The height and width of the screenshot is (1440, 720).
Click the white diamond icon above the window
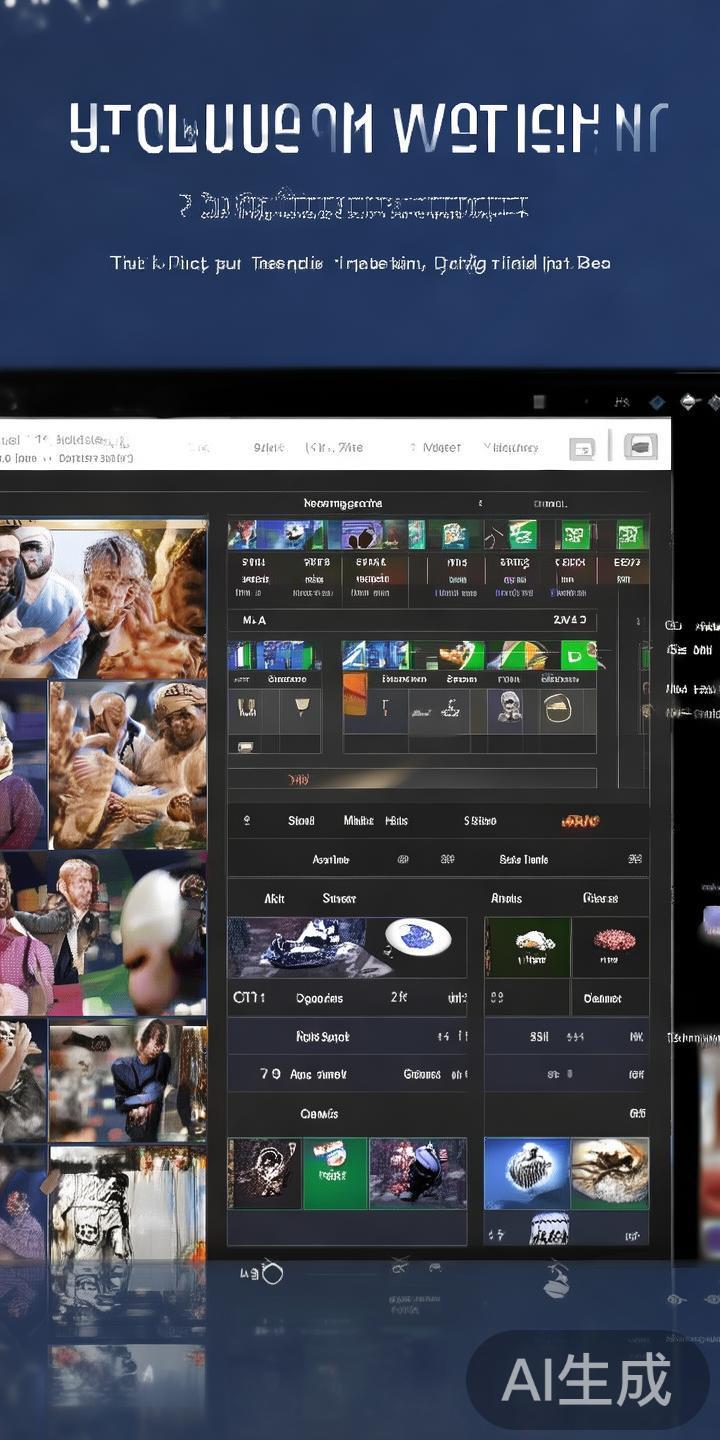689,402
